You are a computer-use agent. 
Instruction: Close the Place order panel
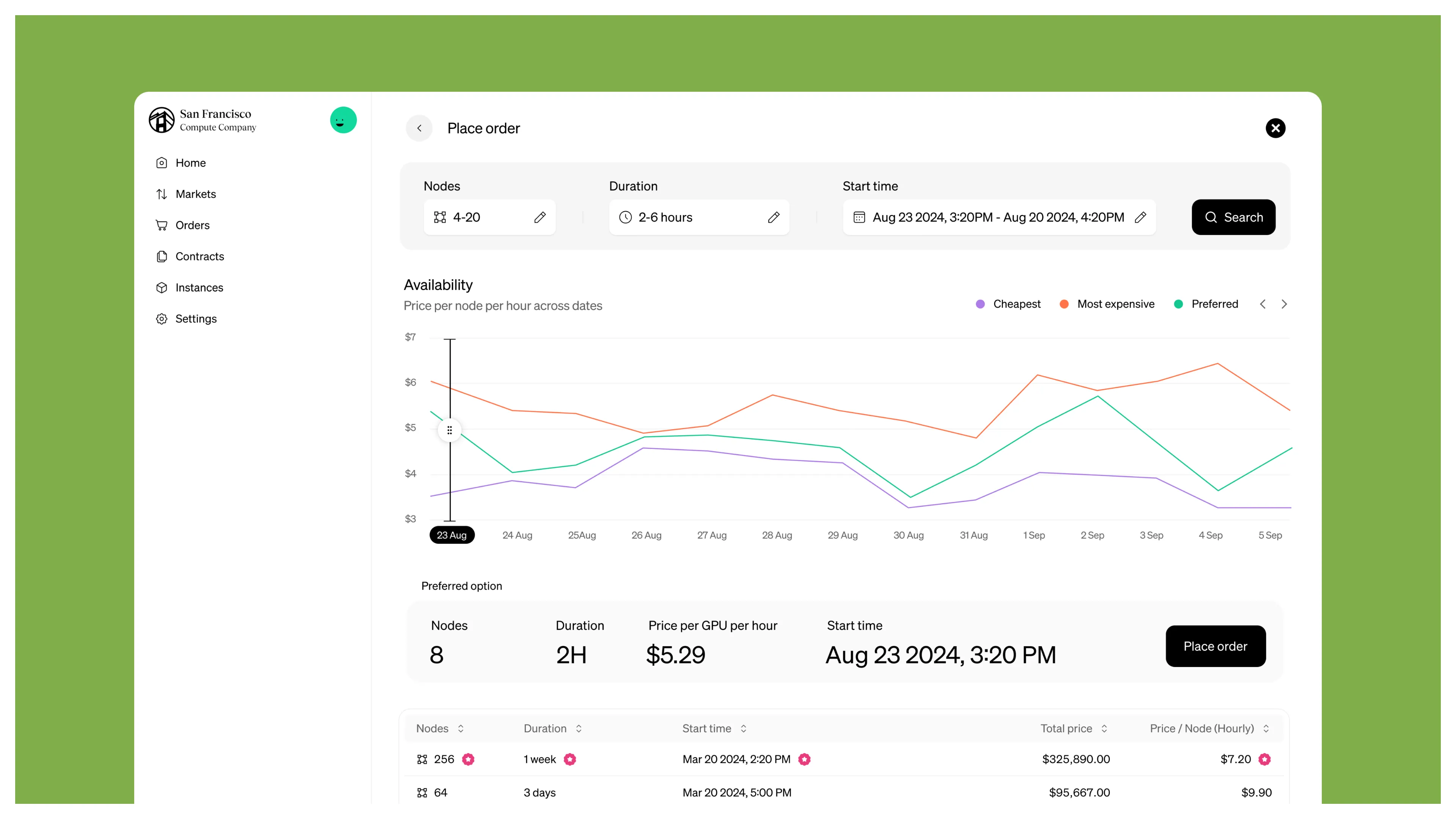(1275, 128)
